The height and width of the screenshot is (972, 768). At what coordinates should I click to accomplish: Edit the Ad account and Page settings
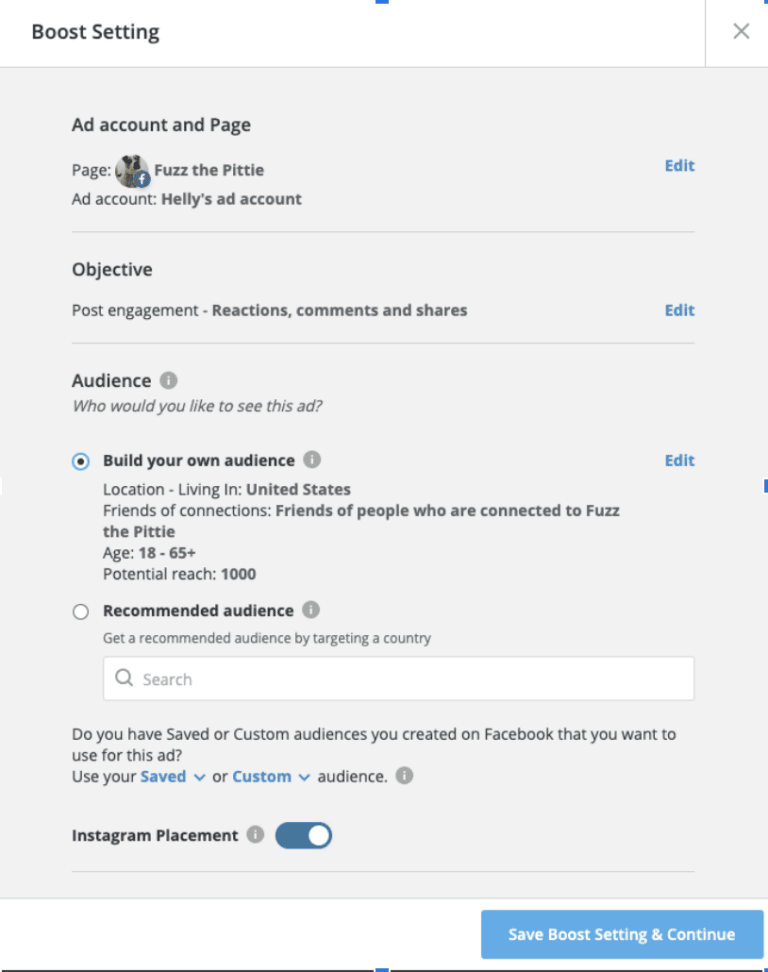coord(679,165)
